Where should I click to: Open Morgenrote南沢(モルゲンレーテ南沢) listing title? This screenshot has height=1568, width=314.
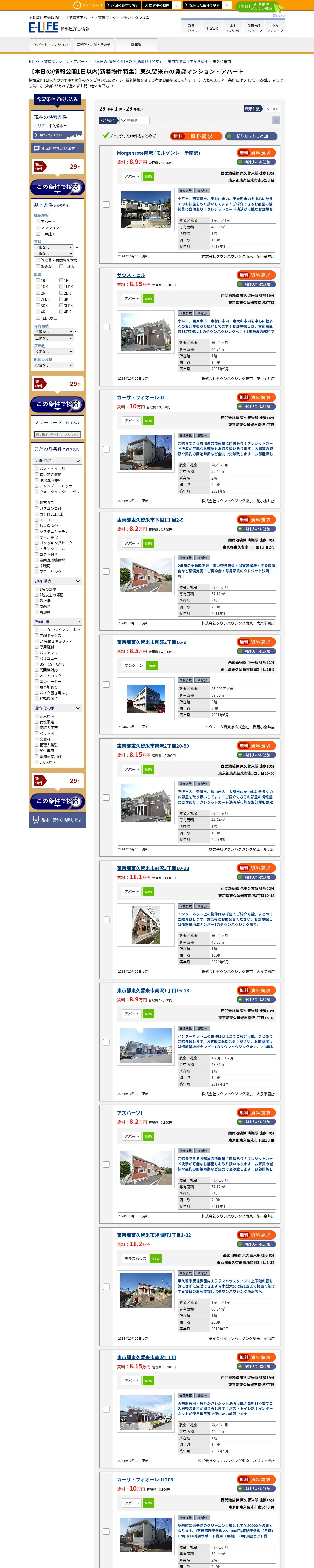tap(159, 153)
